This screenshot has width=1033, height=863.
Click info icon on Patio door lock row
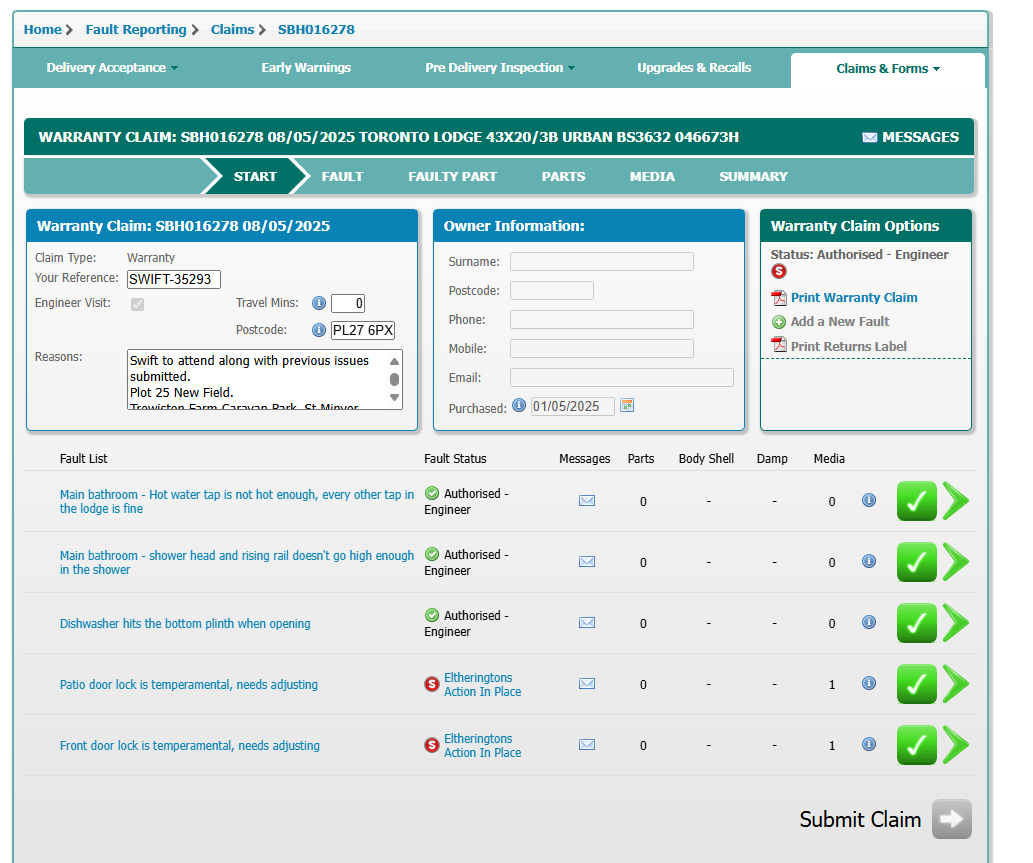click(x=868, y=683)
